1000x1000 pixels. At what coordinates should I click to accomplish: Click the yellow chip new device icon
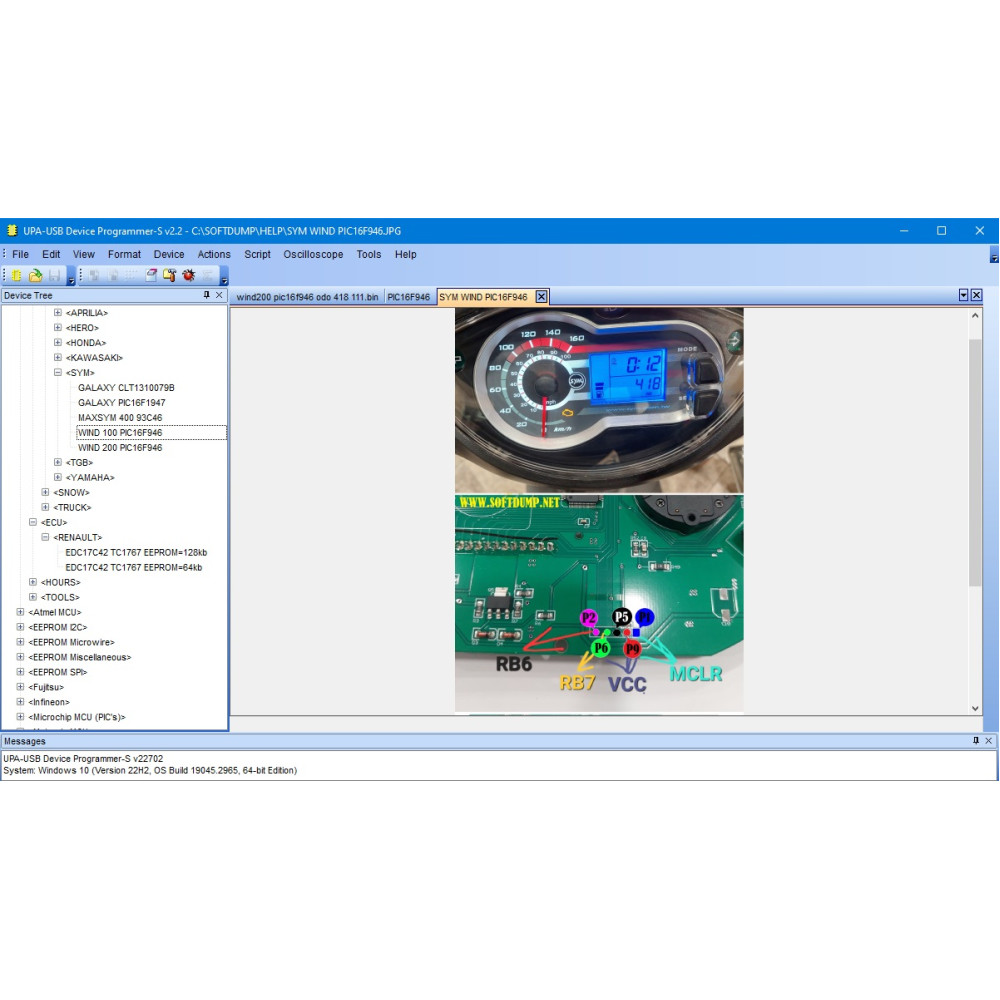pos(17,276)
